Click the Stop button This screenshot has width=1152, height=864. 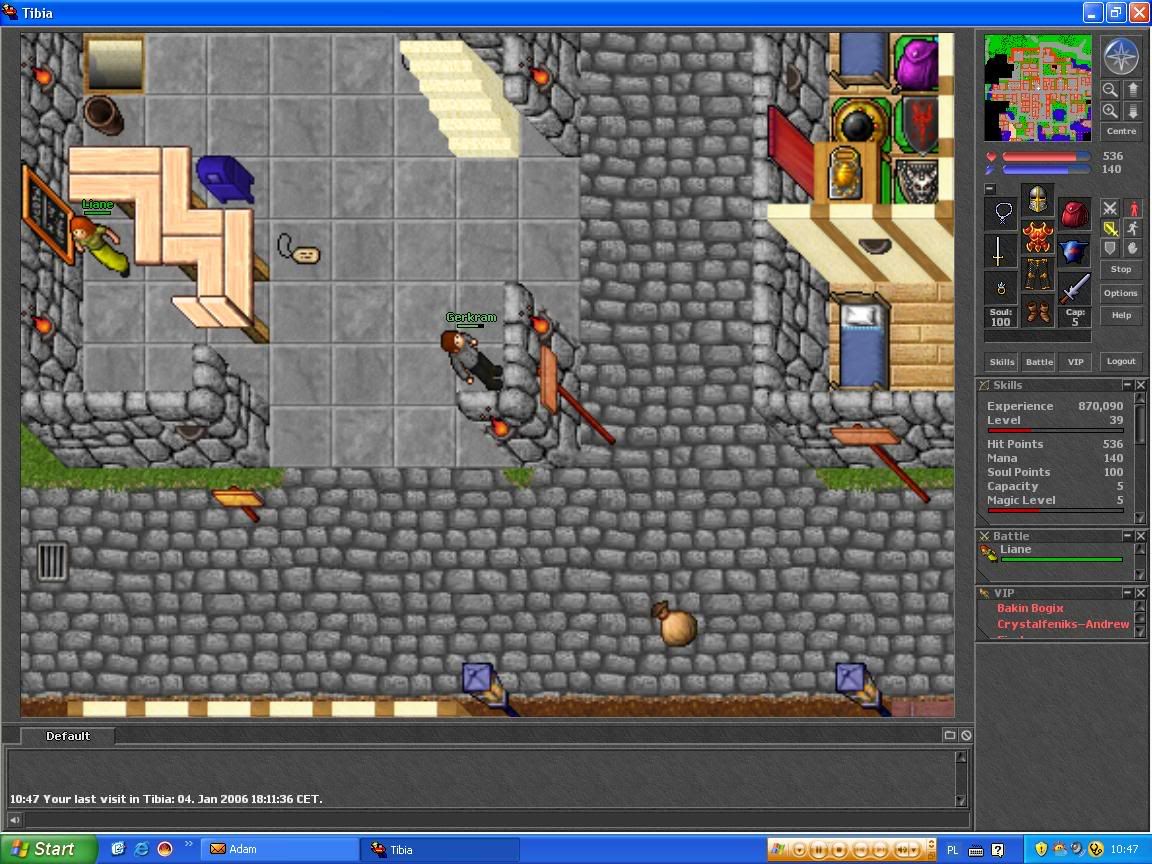(x=1121, y=270)
